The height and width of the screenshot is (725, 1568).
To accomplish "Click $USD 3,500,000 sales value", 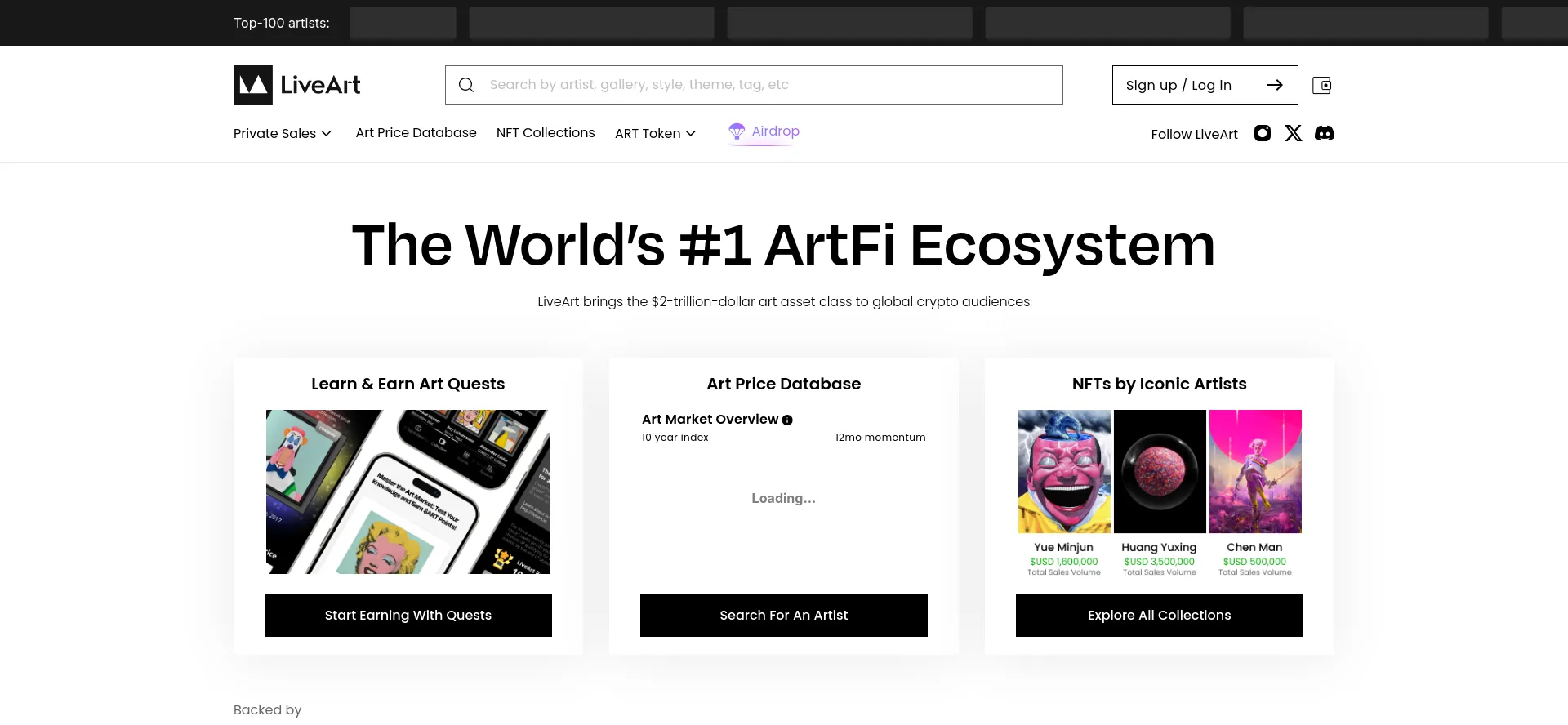I will tap(1159, 562).
